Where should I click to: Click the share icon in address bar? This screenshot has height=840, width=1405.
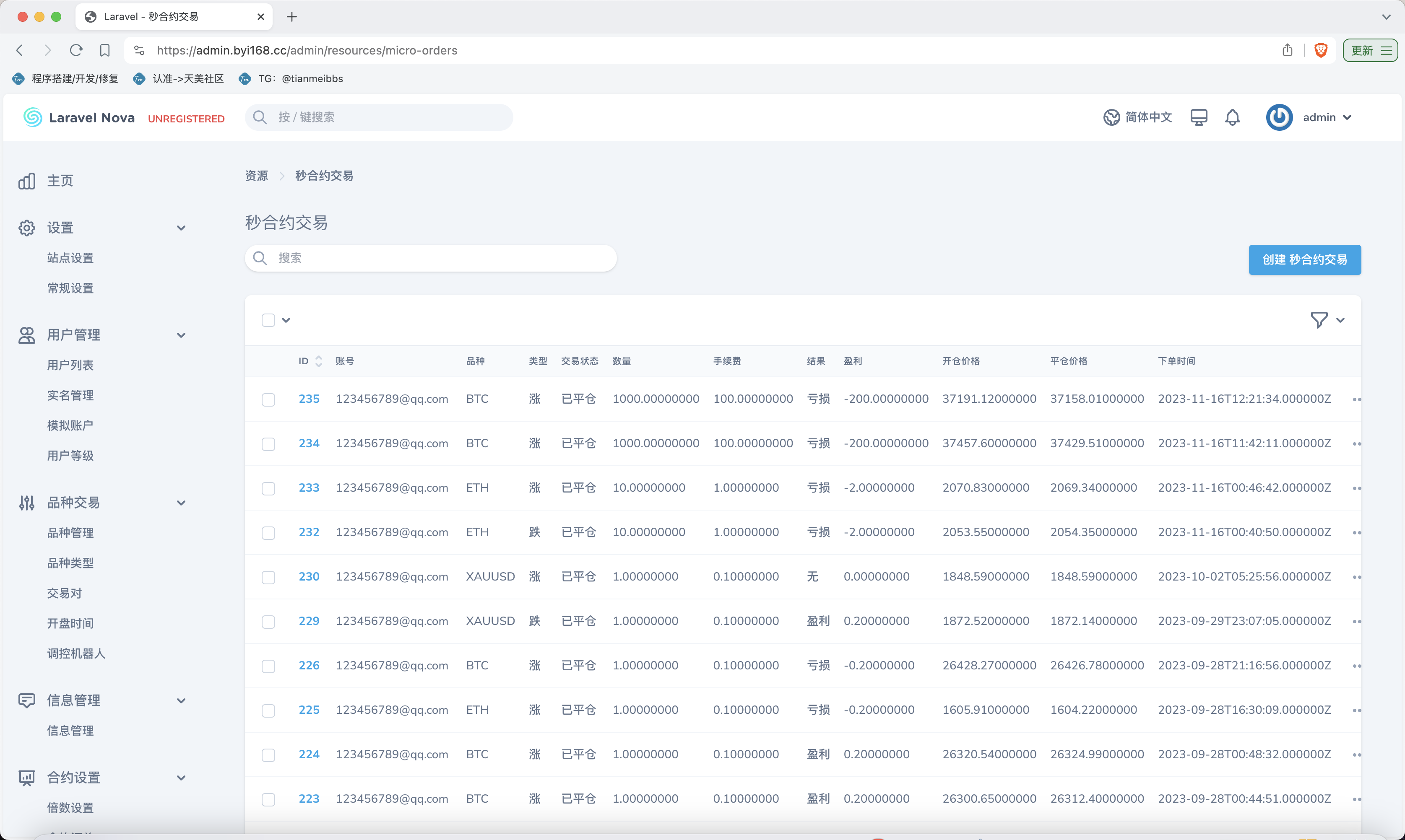(1287, 50)
